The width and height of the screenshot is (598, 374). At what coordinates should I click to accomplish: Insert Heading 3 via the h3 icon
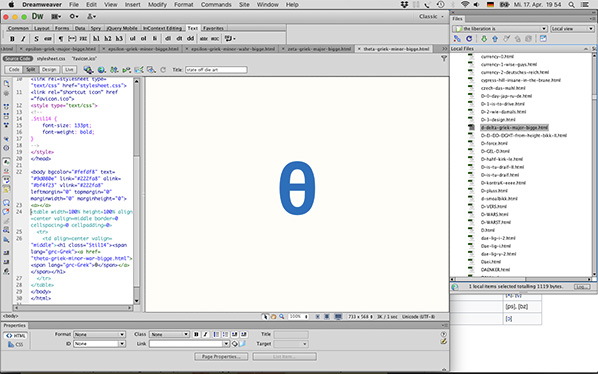coord(119,39)
